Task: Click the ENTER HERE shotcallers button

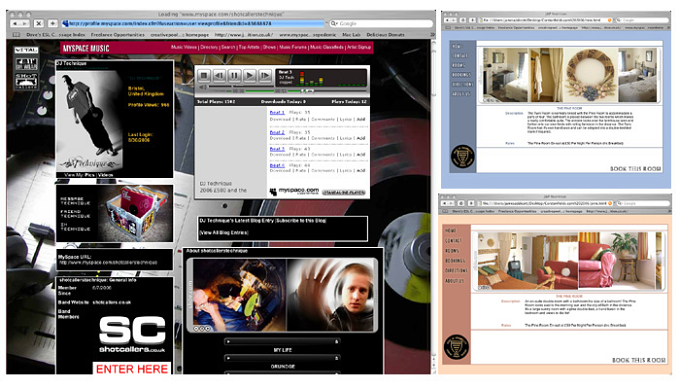Action: coord(132,369)
